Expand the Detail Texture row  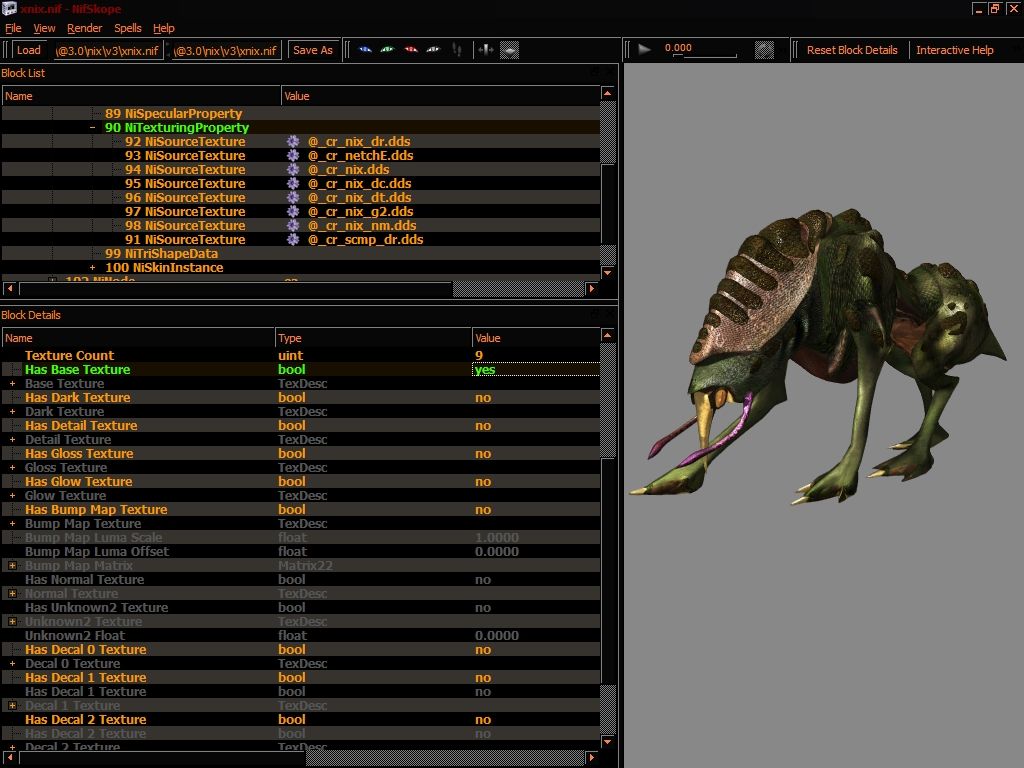[12, 440]
